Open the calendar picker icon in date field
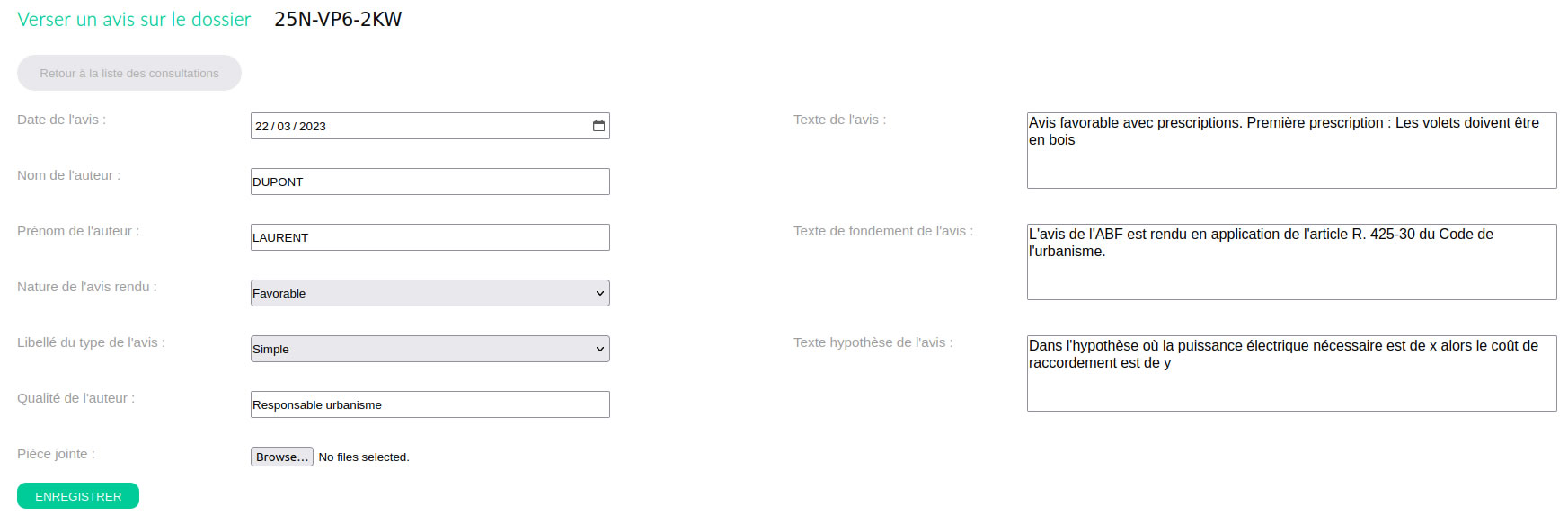The width and height of the screenshot is (1568, 524). pyautogui.click(x=598, y=126)
